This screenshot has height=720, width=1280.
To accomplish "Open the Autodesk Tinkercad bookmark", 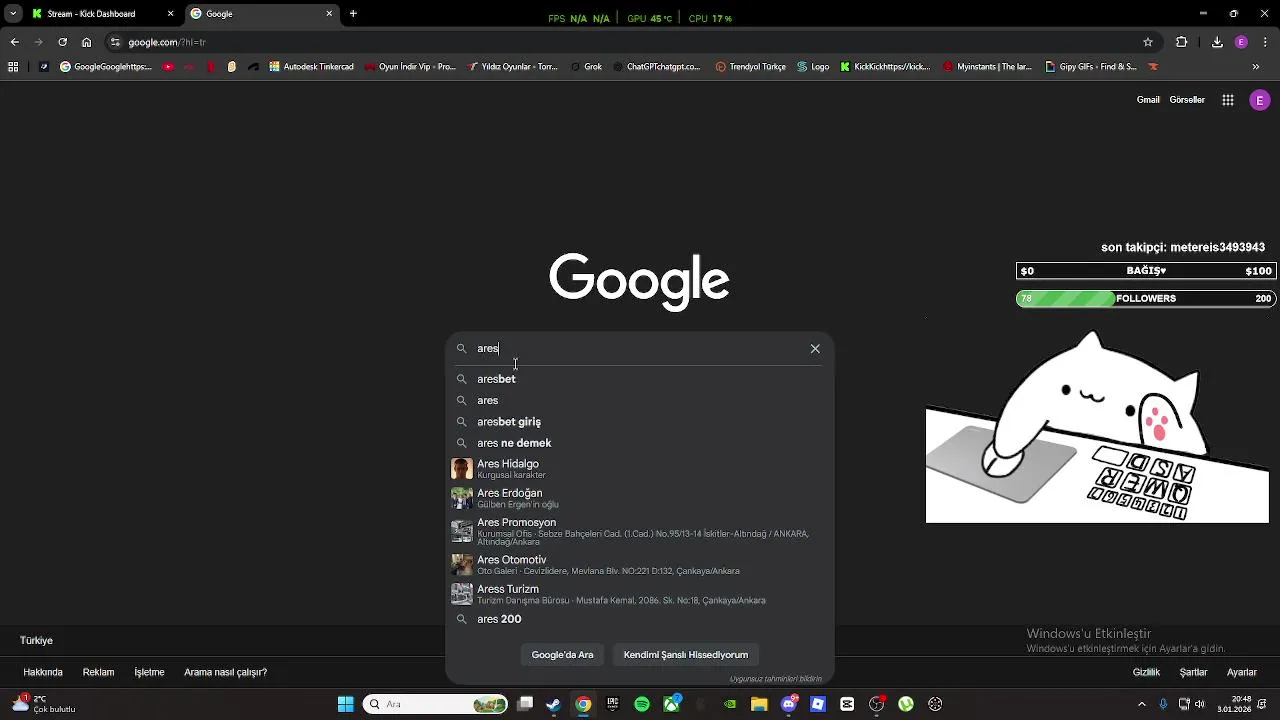I will point(311,67).
